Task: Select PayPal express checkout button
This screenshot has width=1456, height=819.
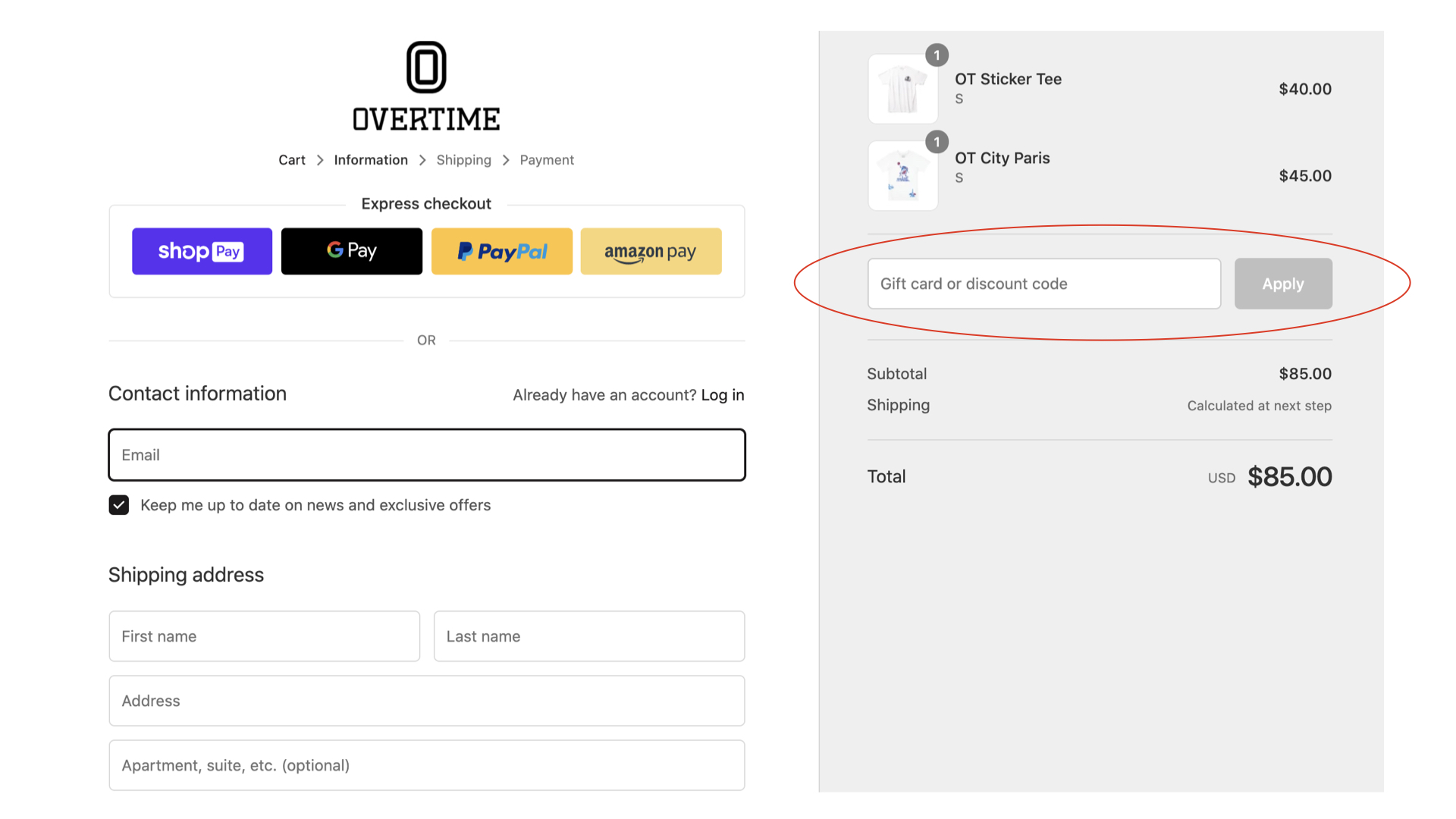Action: pyautogui.click(x=501, y=251)
